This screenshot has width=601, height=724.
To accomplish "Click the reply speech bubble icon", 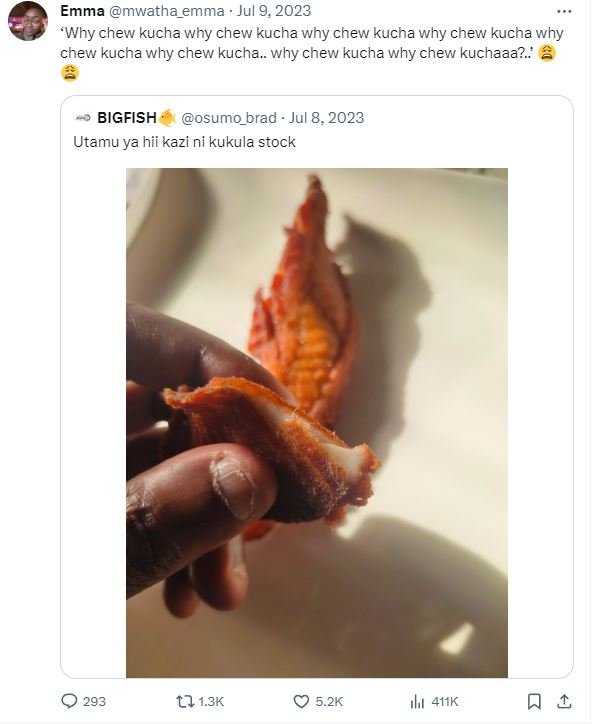I will click(x=69, y=701).
